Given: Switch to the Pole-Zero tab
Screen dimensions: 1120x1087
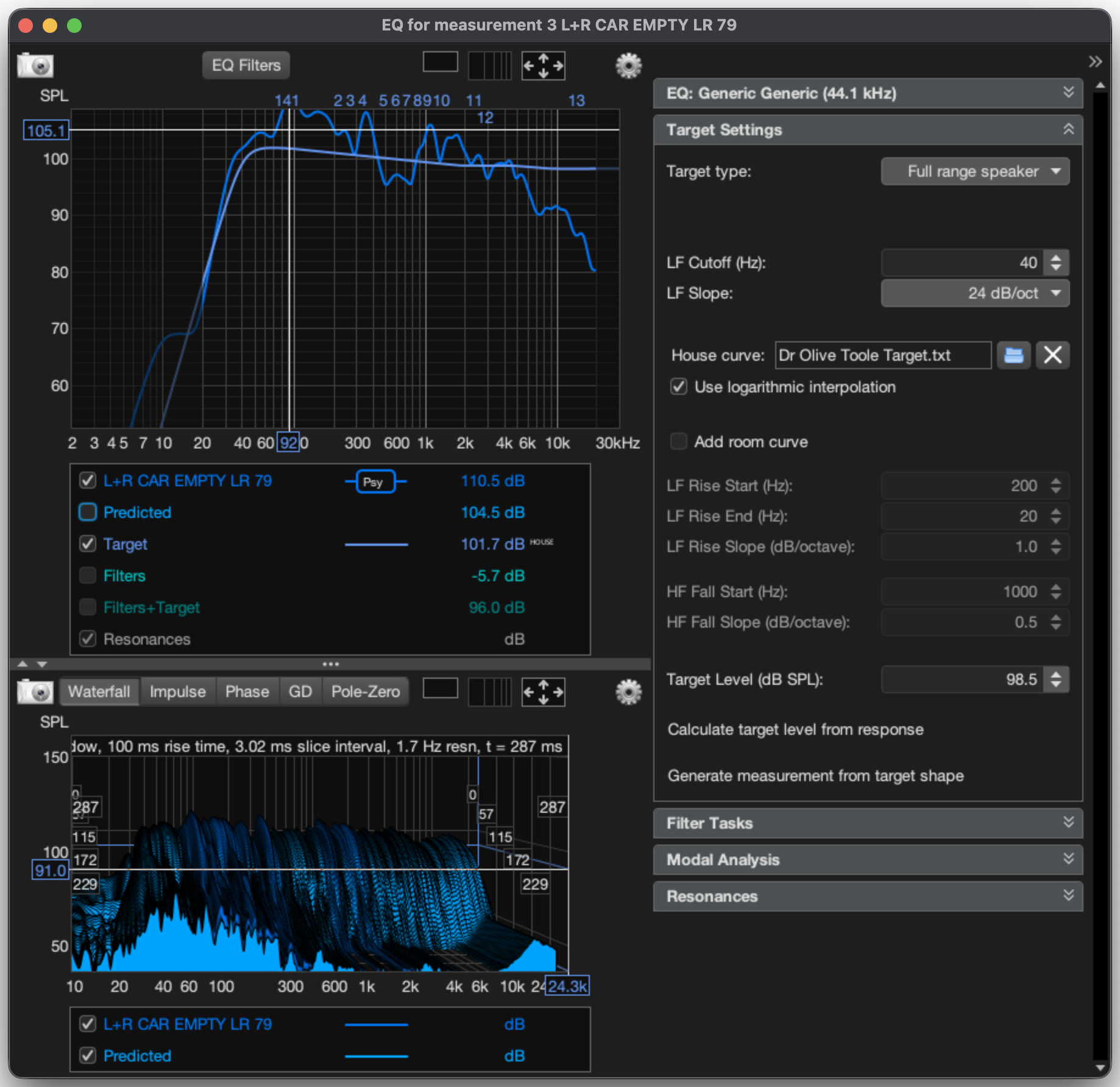Looking at the screenshot, I should point(366,692).
